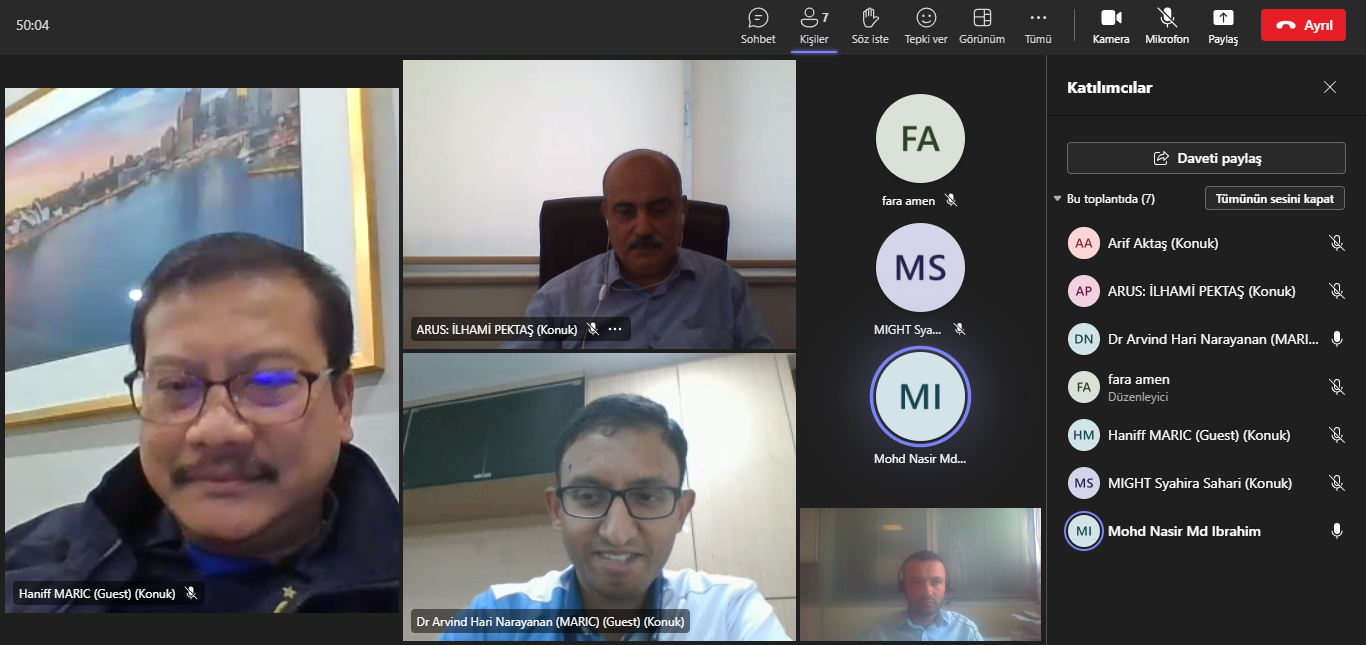Open the Sohbet chat panel
The image size is (1366, 645).
tap(758, 26)
